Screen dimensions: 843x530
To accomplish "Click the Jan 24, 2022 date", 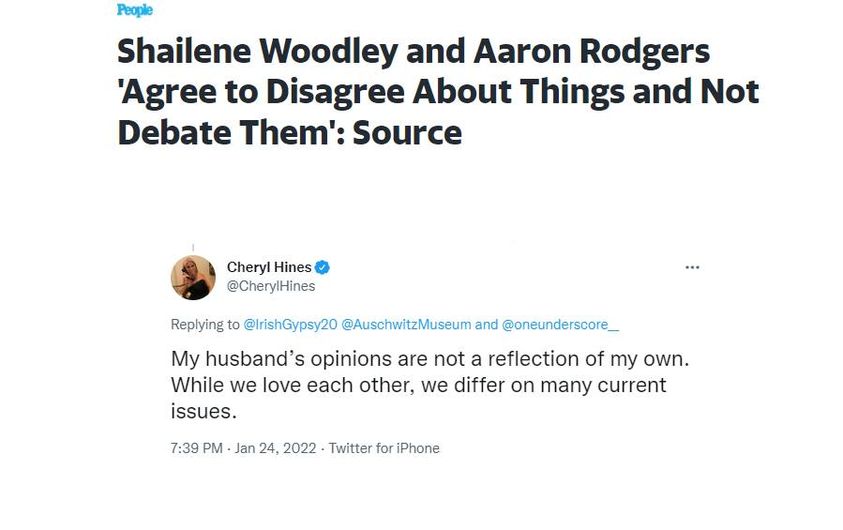I will pyautogui.click(x=275, y=448).
